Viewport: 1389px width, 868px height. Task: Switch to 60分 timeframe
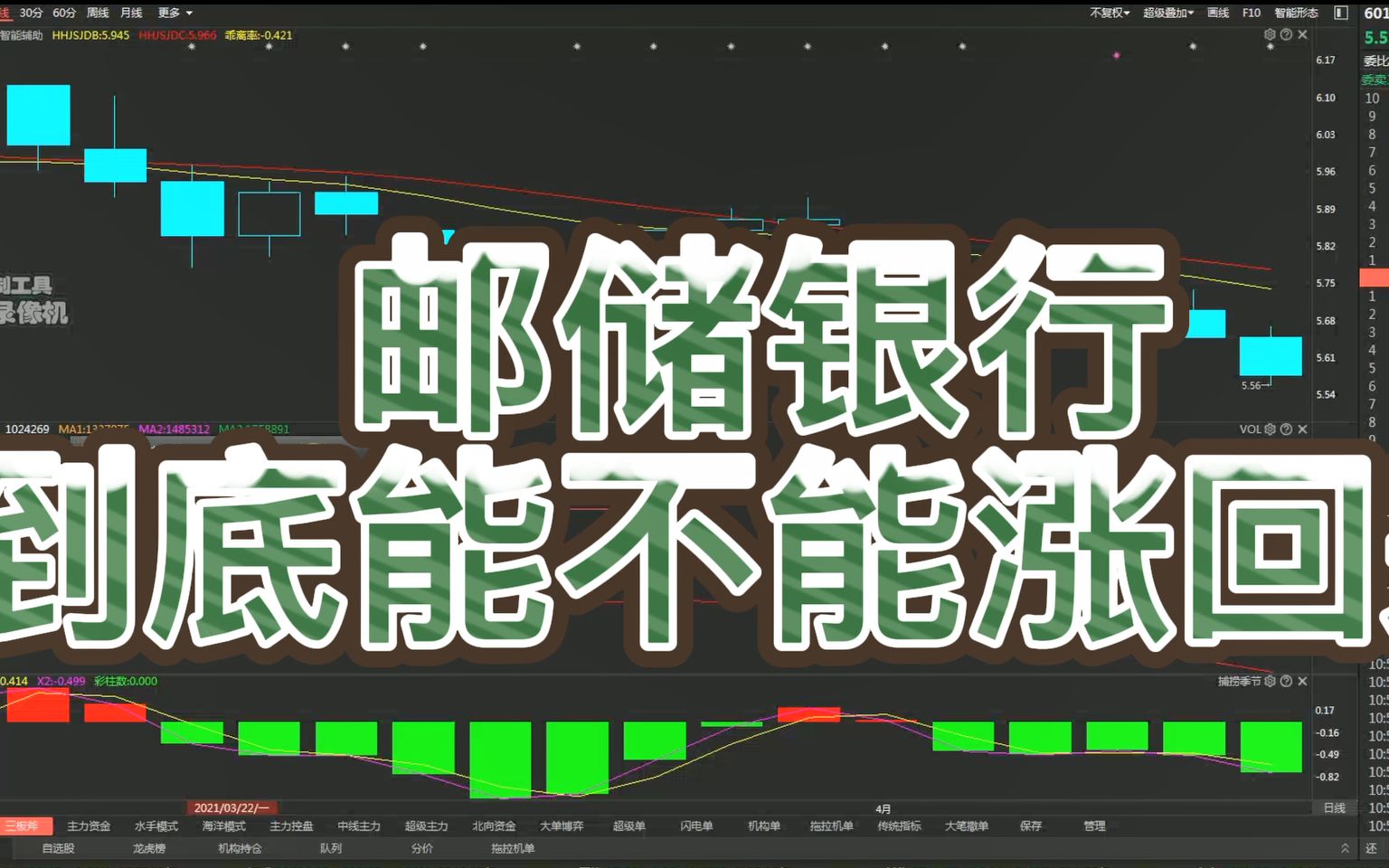64,13
